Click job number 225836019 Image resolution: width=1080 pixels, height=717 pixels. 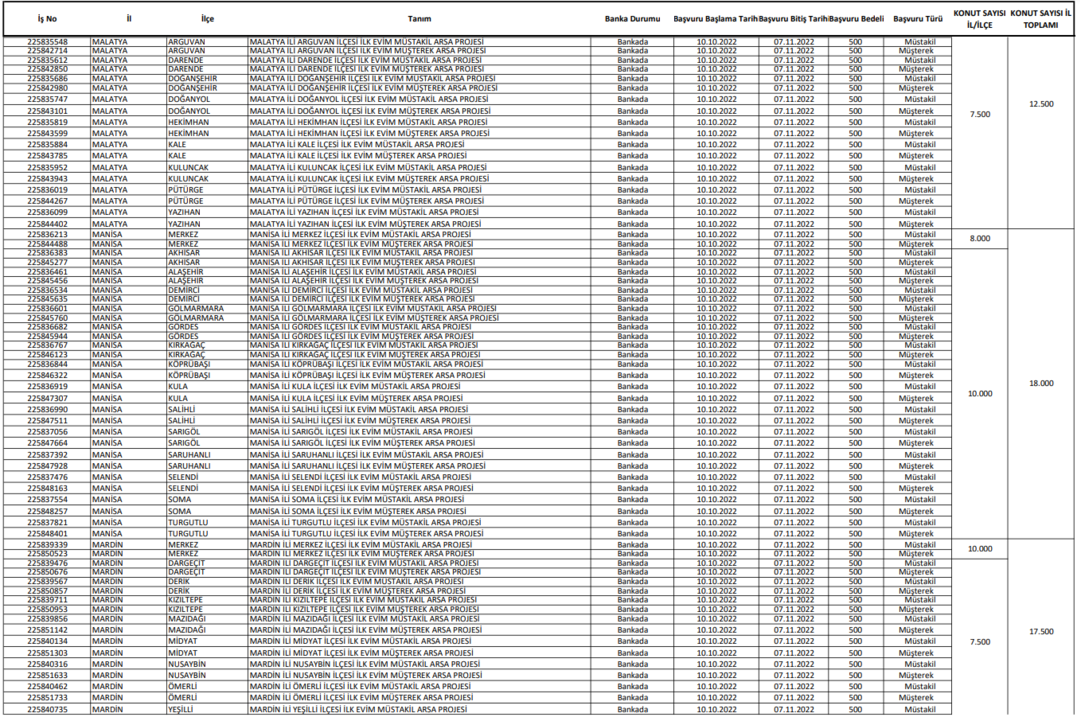[x=48, y=190]
